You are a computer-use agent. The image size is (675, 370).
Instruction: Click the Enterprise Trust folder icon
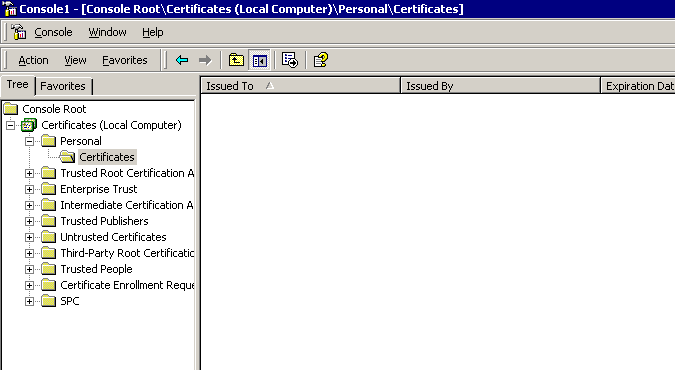coord(48,189)
